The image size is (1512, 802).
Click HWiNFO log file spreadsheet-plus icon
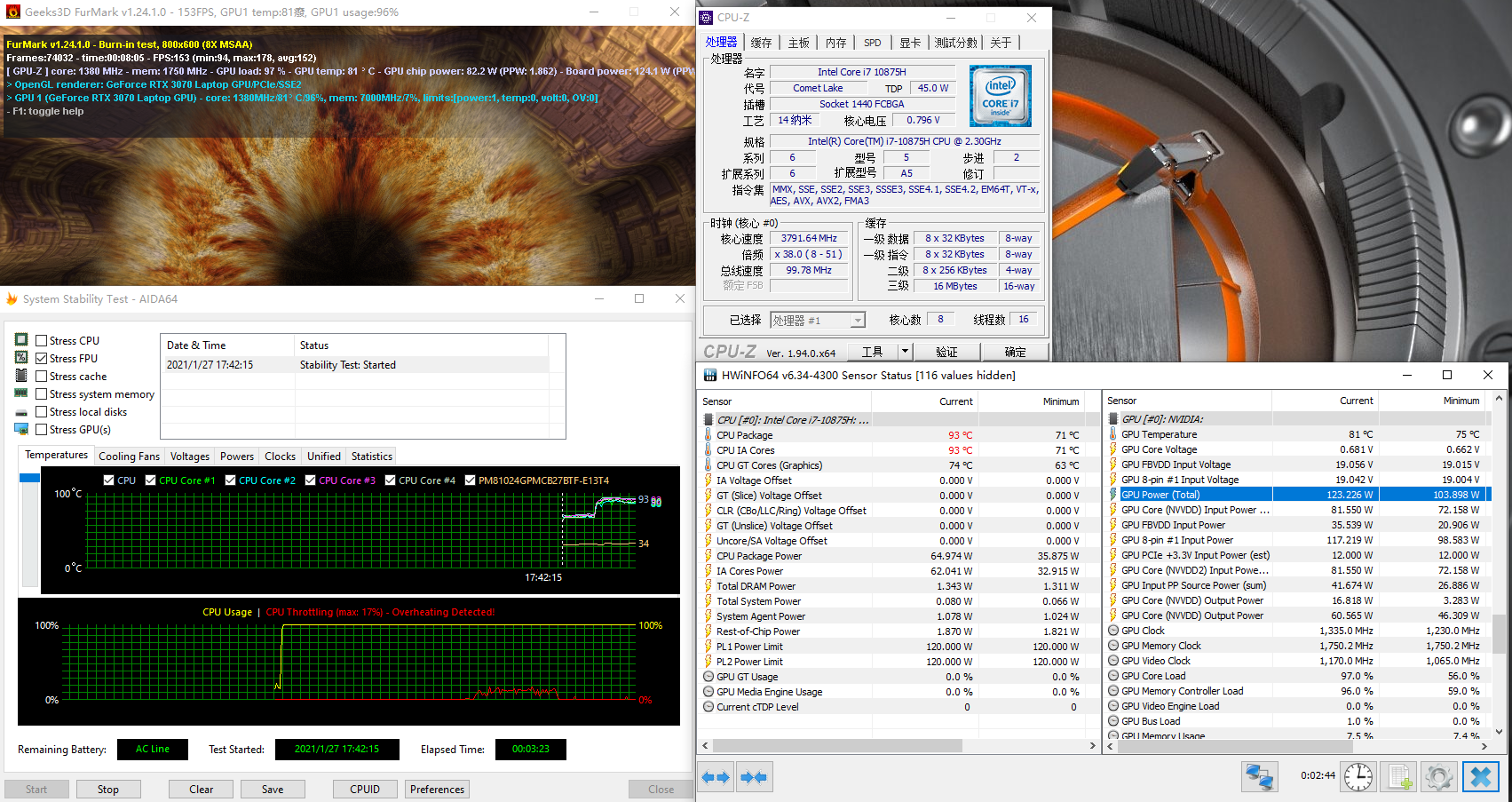click(1400, 777)
